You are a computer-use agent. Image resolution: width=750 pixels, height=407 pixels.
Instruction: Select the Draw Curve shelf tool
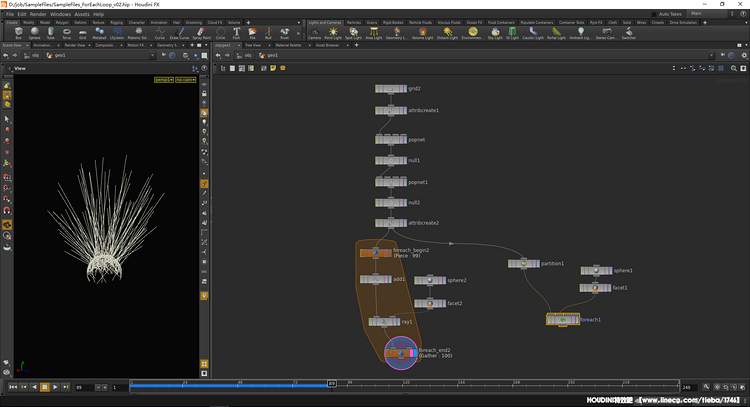(x=179, y=33)
